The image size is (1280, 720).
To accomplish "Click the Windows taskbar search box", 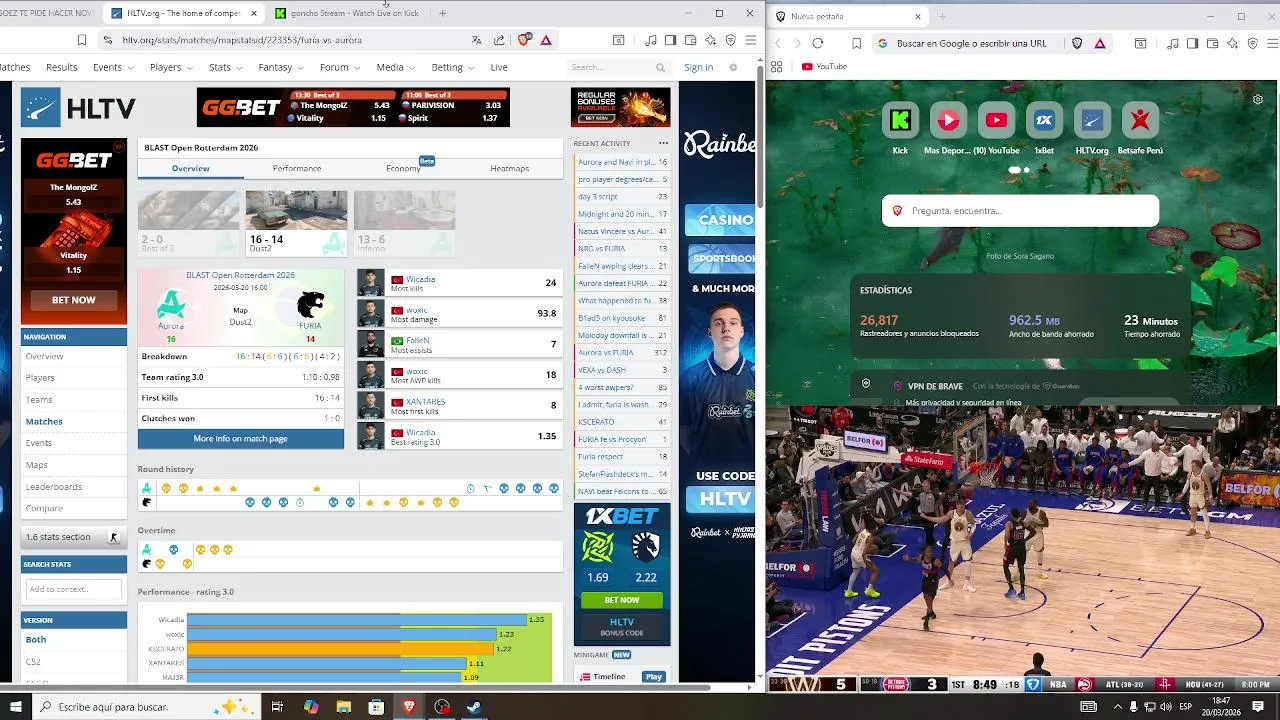I will (x=148, y=707).
